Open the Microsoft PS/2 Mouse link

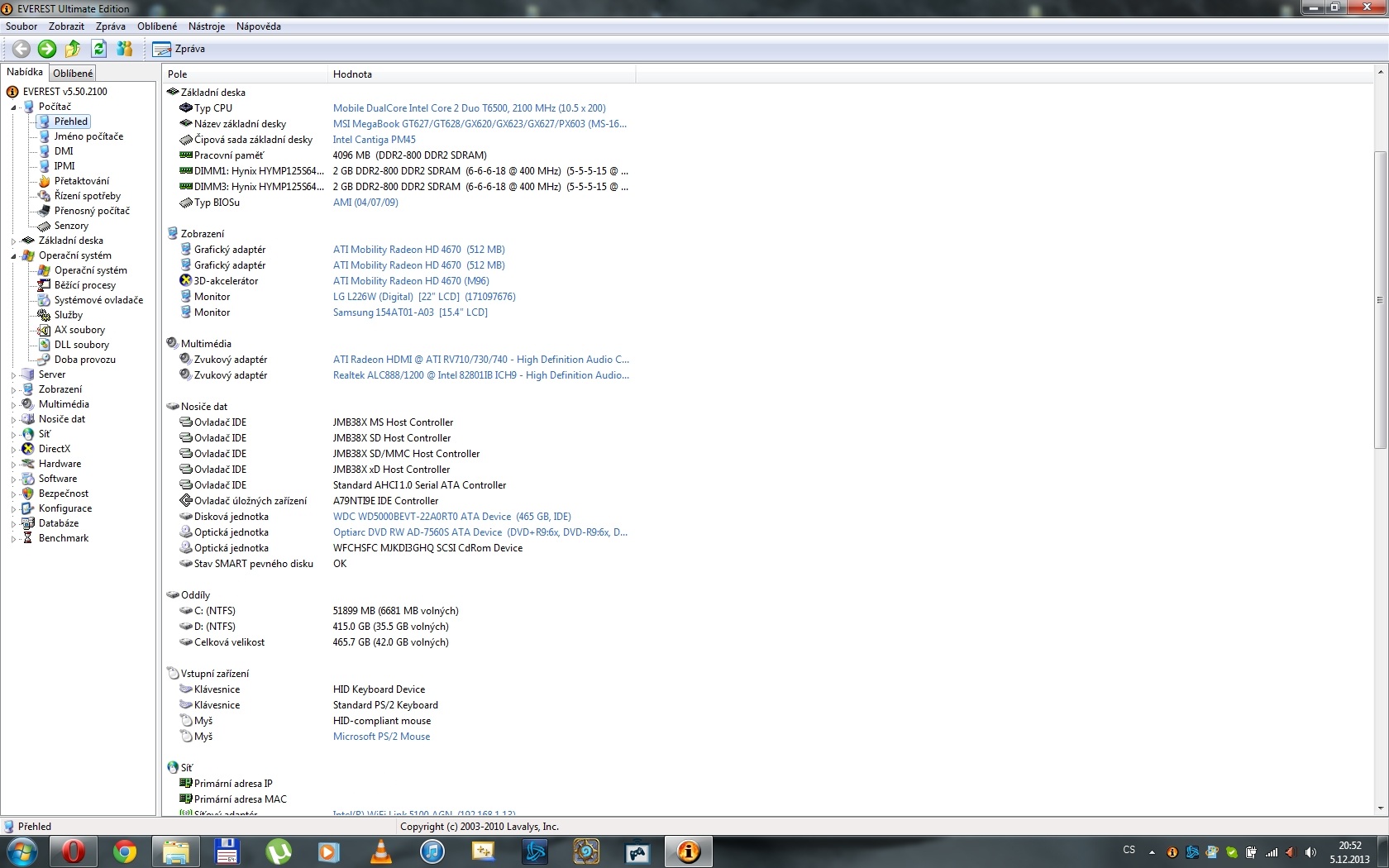click(381, 737)
